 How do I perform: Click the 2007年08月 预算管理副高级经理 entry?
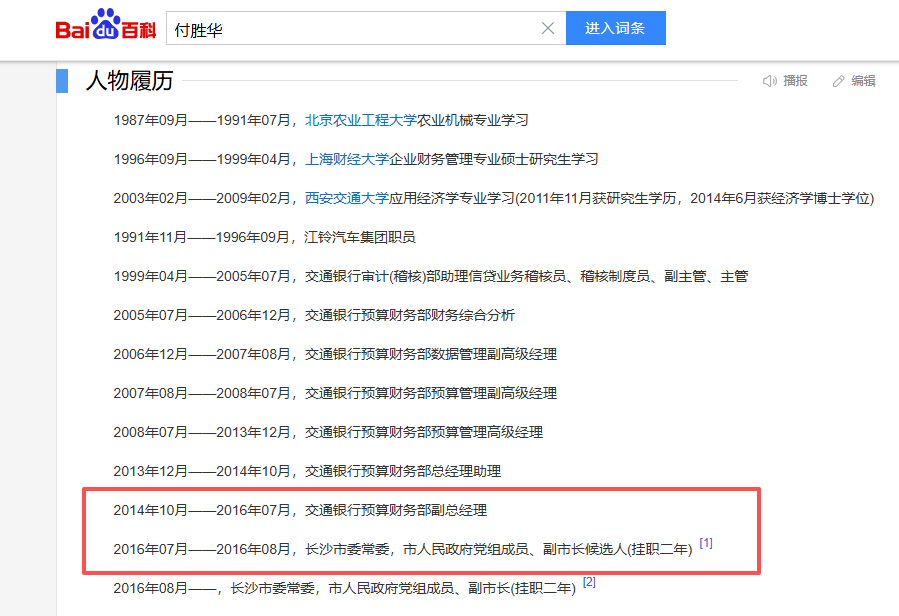click(335, 393)
